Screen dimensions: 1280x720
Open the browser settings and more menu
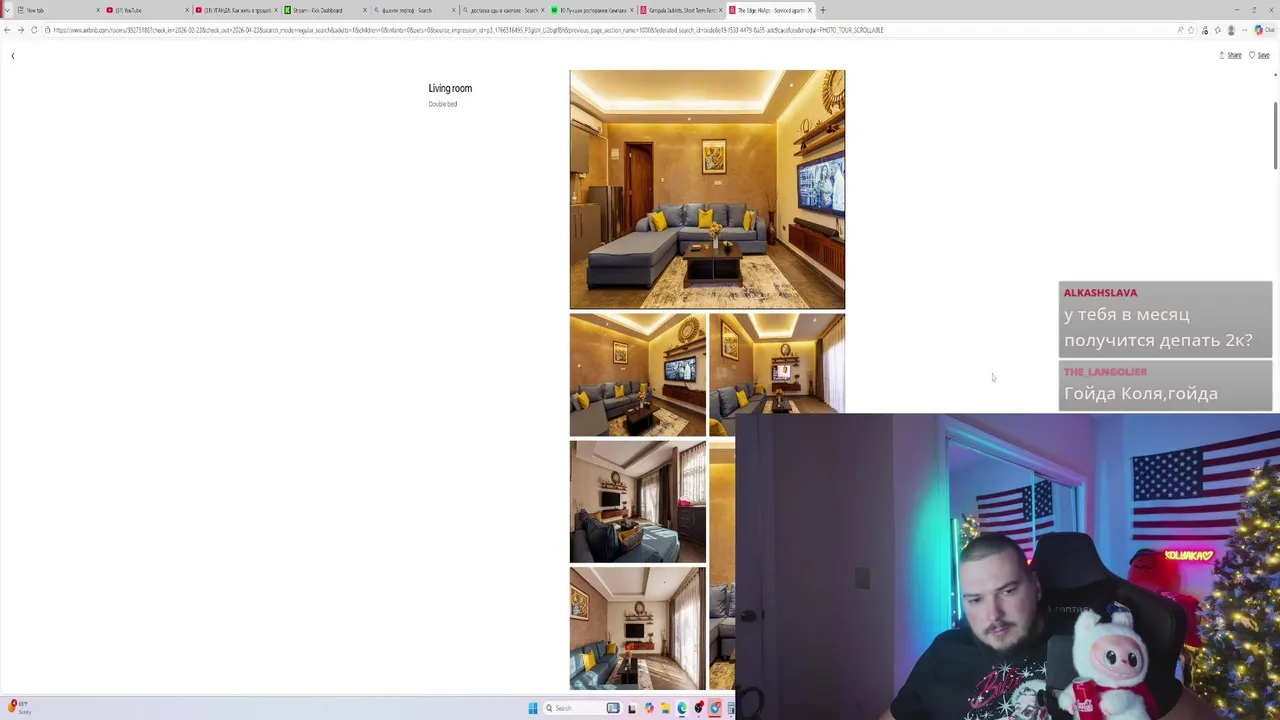tap(1244, 30)
